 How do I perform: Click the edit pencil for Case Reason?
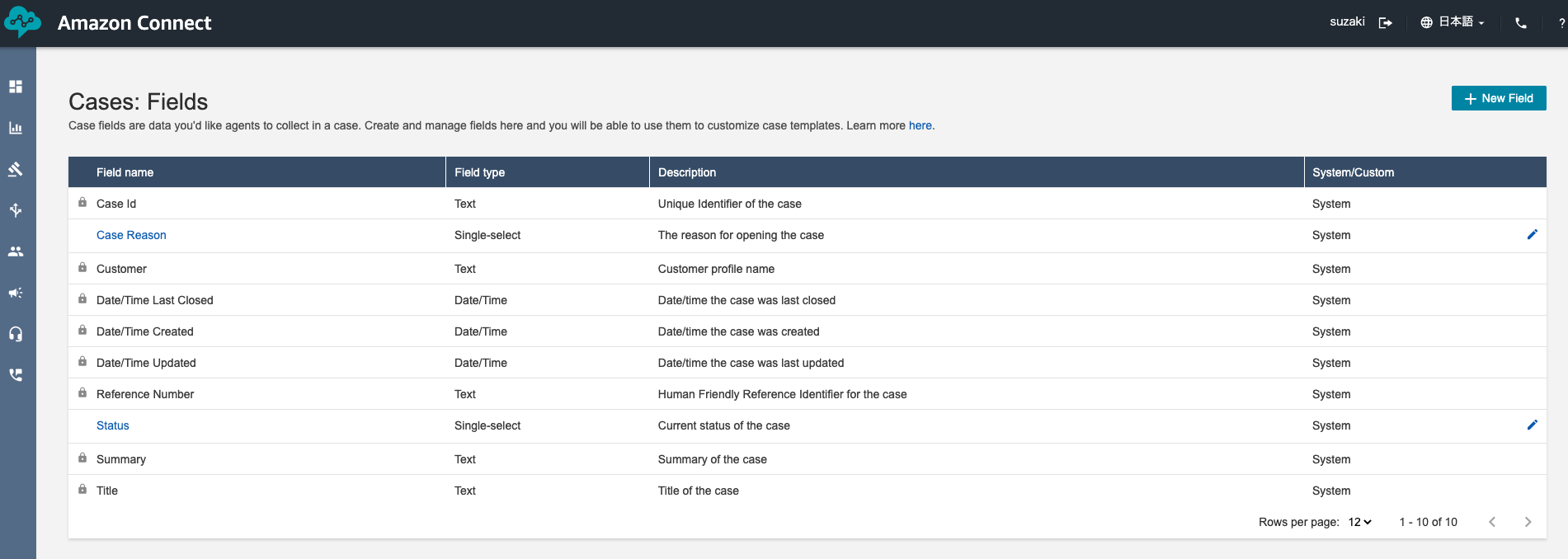coord(1532,235)
